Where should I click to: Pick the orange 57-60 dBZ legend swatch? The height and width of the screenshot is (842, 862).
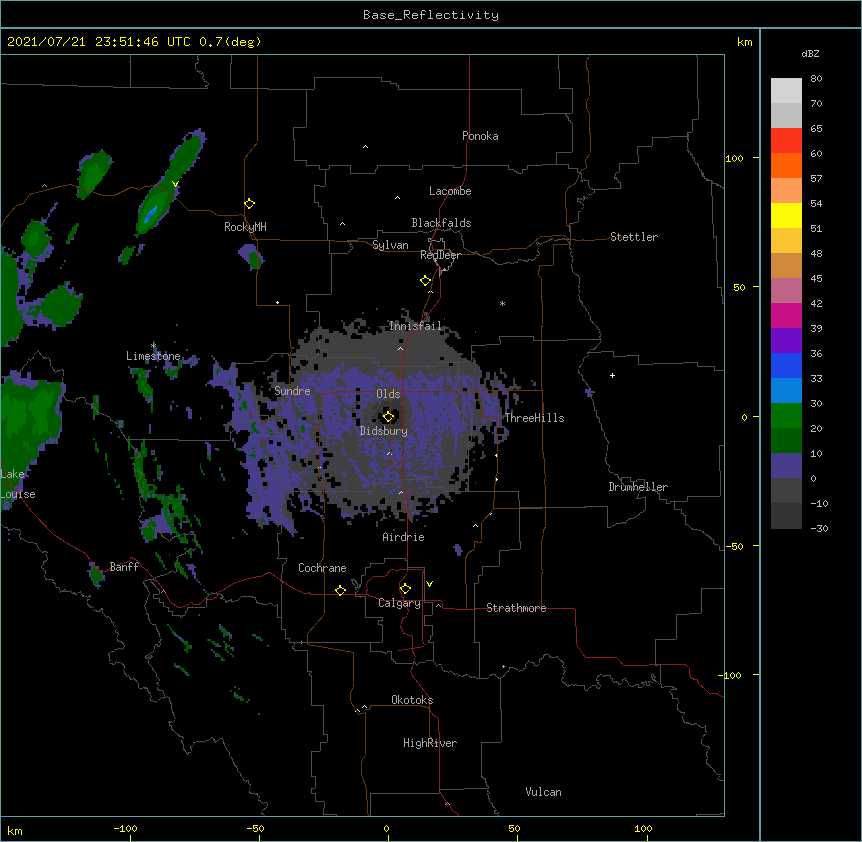point(786,165)
